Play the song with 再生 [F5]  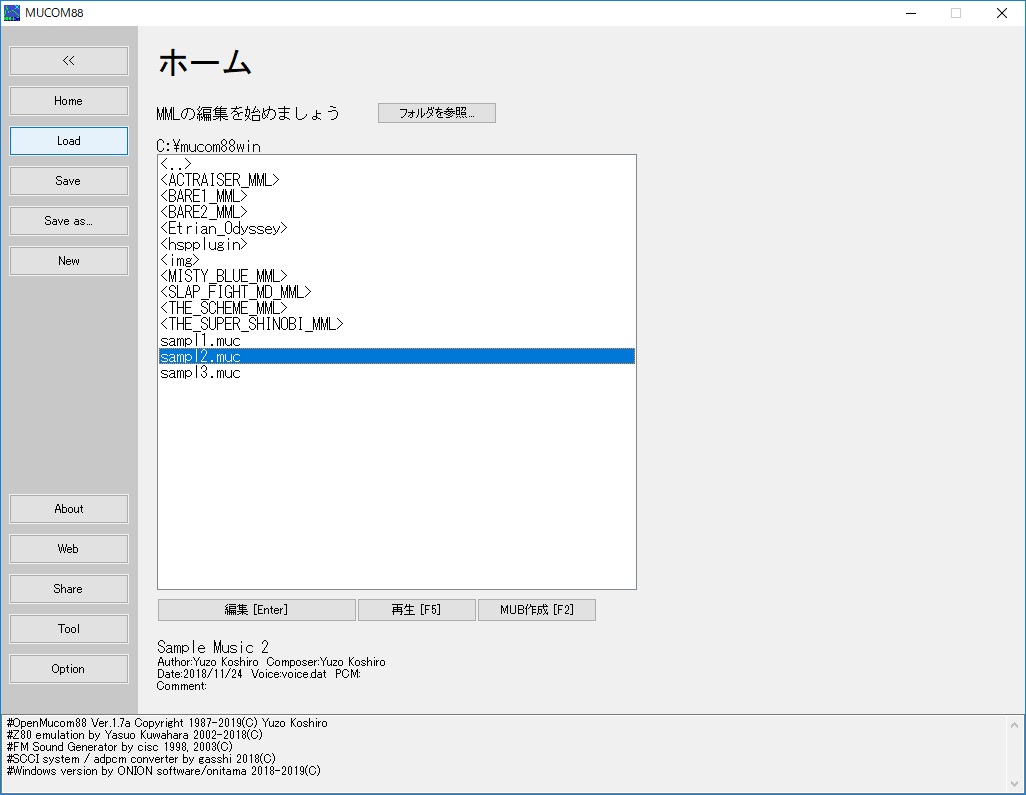416,609
